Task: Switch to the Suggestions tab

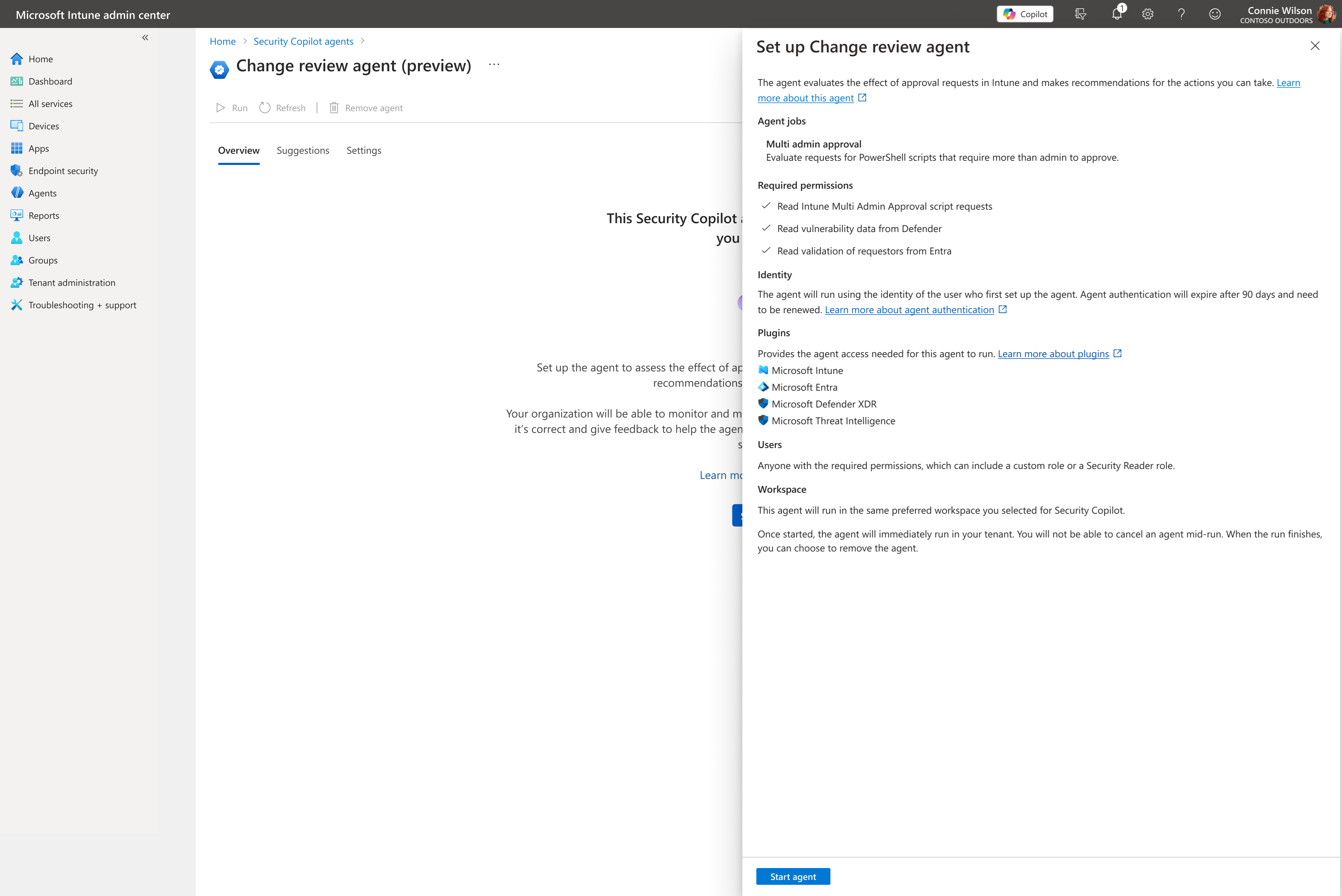Action: point(303,150)
